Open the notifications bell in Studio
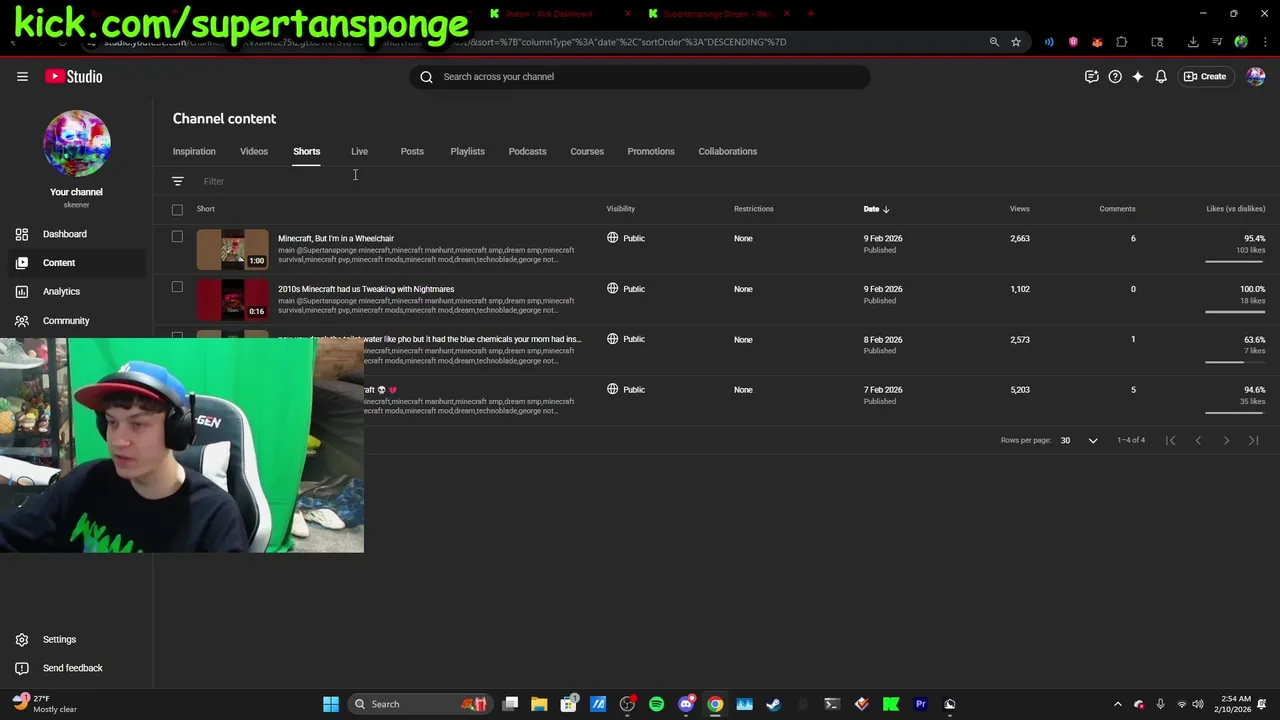 tap(1161, 76)
